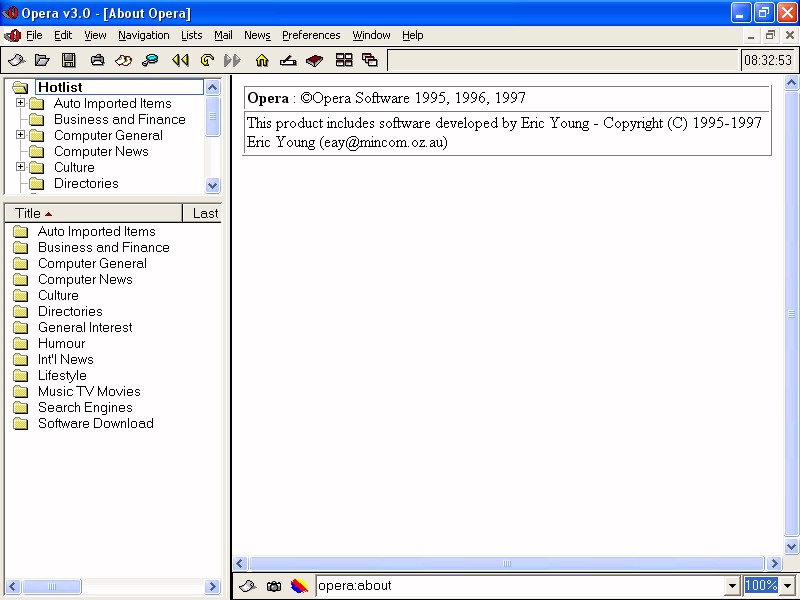Open the address field dropdown arrow
The image size is (800, 600).
coord(732,586)
